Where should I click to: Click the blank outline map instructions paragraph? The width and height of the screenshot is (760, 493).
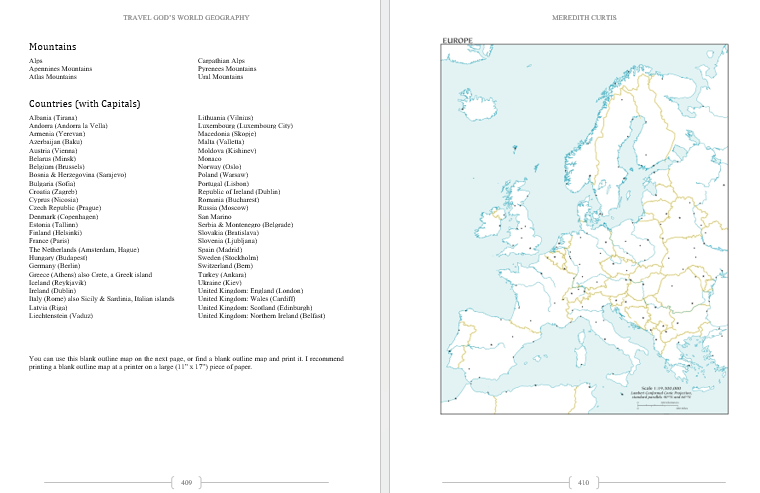point(186,363)
